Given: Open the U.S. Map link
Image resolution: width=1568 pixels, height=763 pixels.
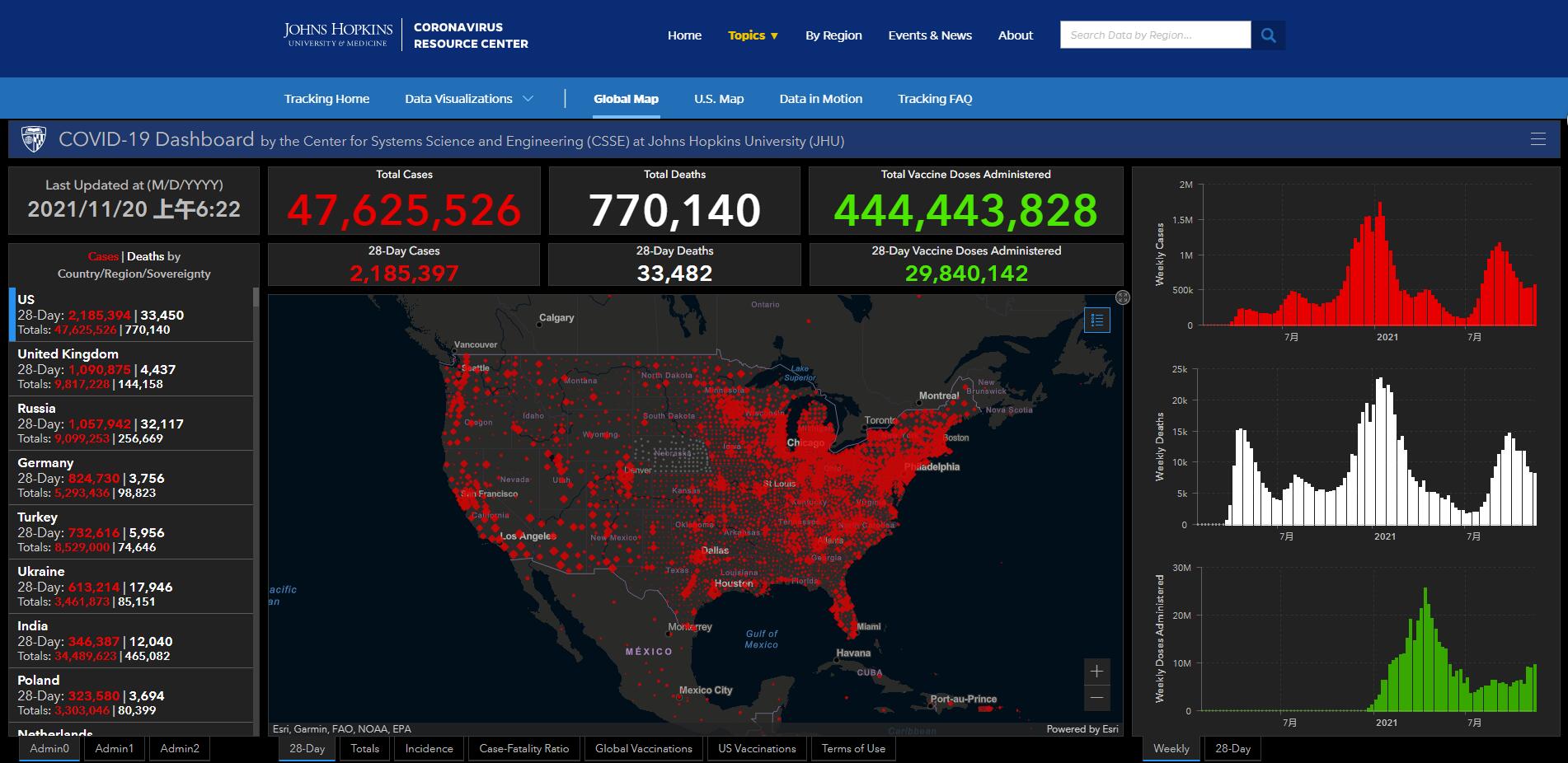Looking at the screenshot, I should [x=719, y=99].
